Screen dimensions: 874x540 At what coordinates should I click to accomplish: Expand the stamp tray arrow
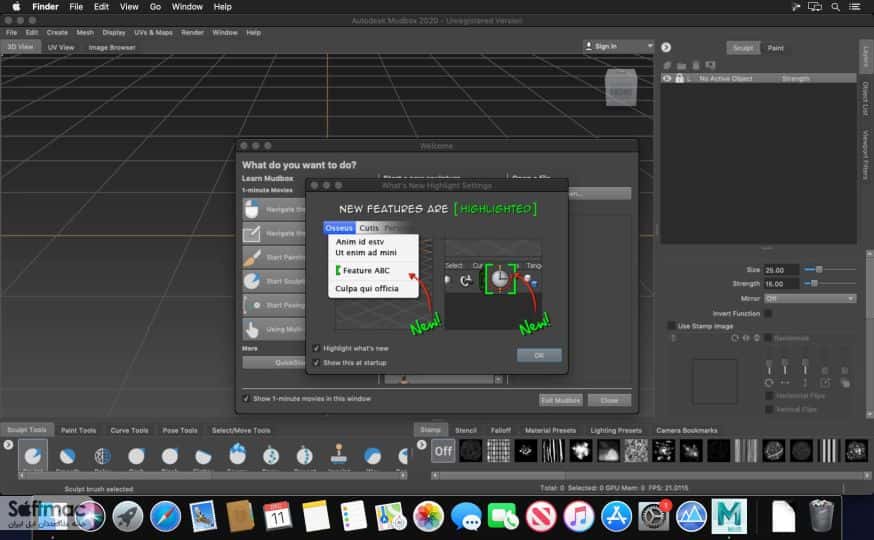[x=421, y=445]
